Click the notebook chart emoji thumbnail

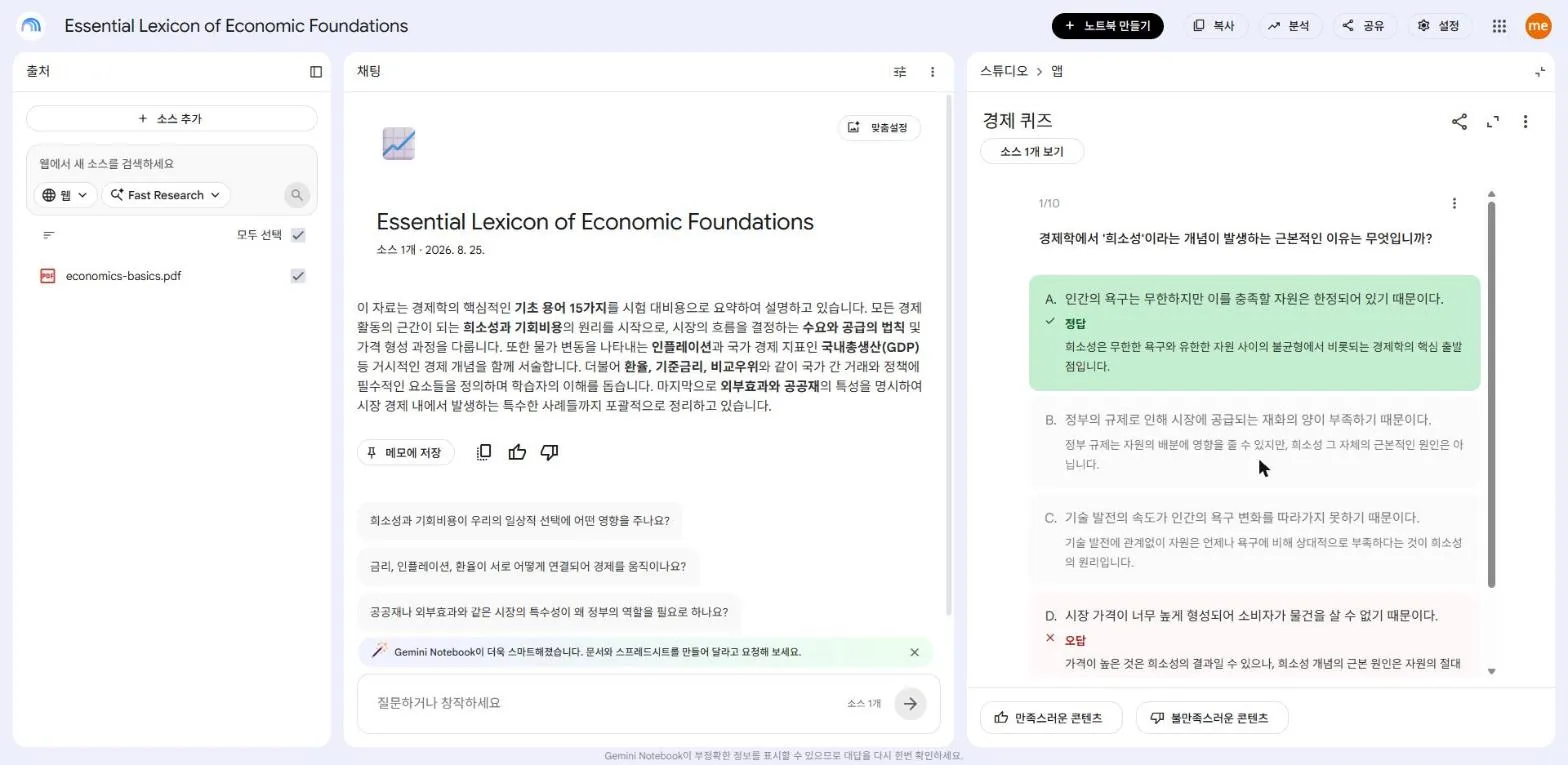click(x=399, y=143)
